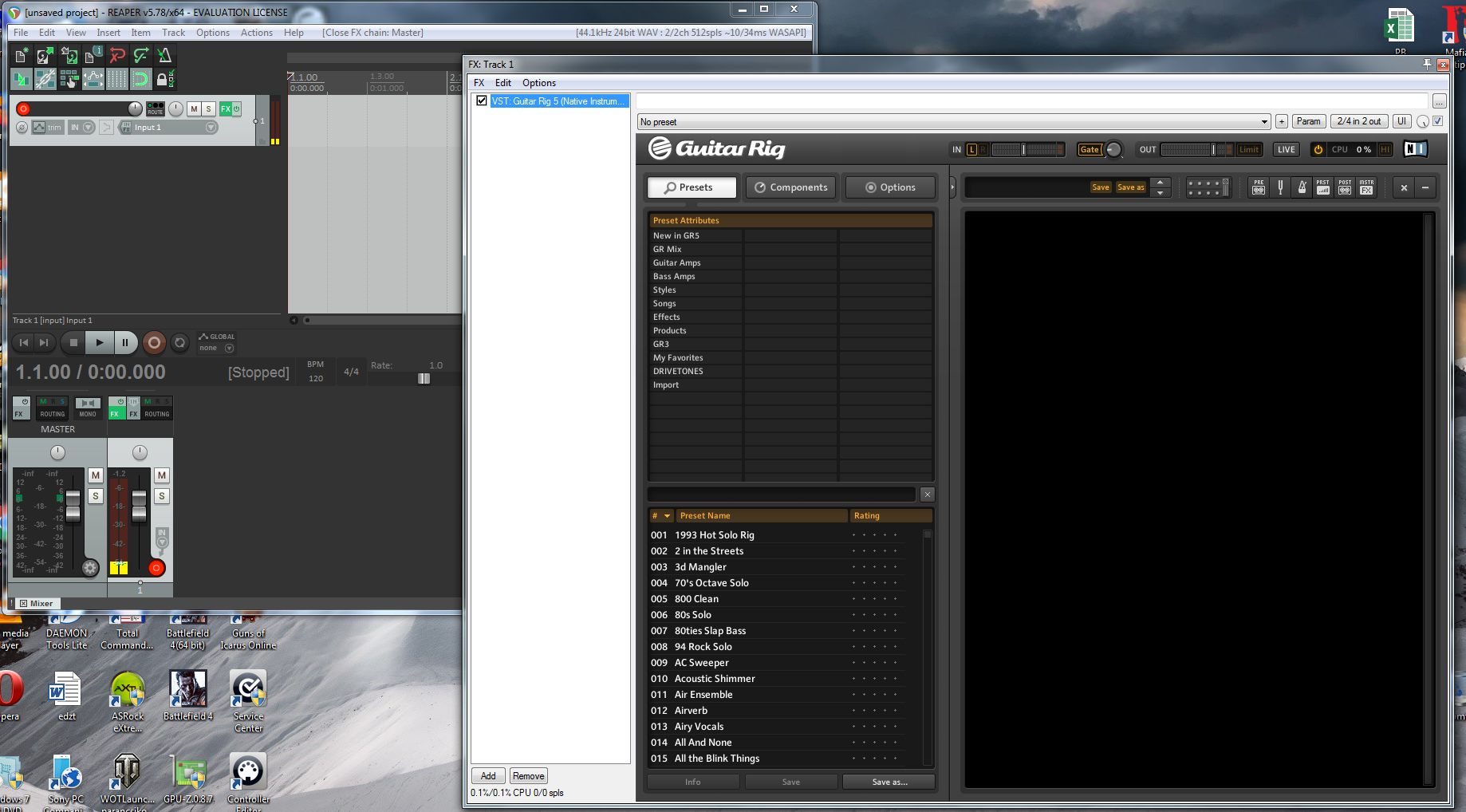Toggle the MSTR FX icon

(1367, 187)
